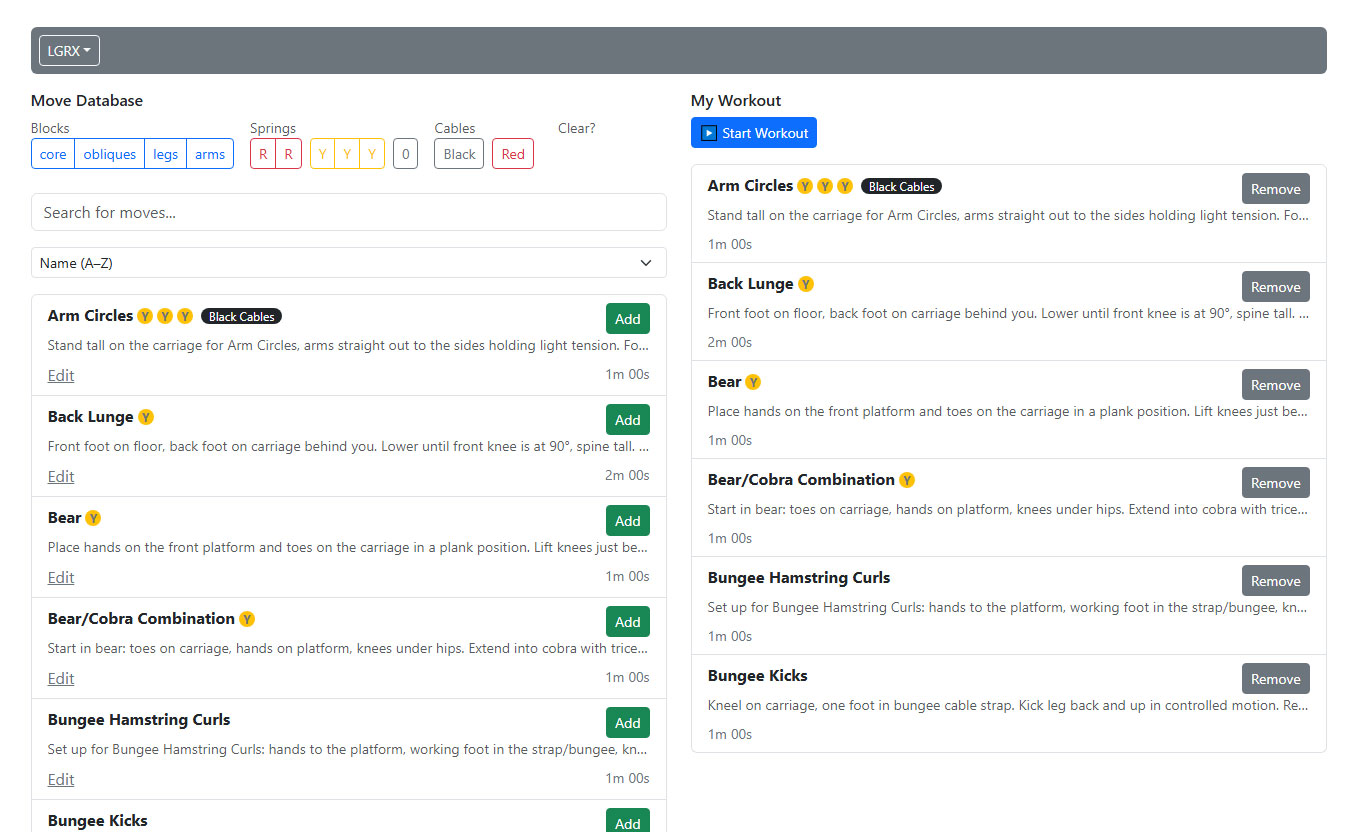Edit the Bungee Hamstring Curls move

[x=61, y=780]
